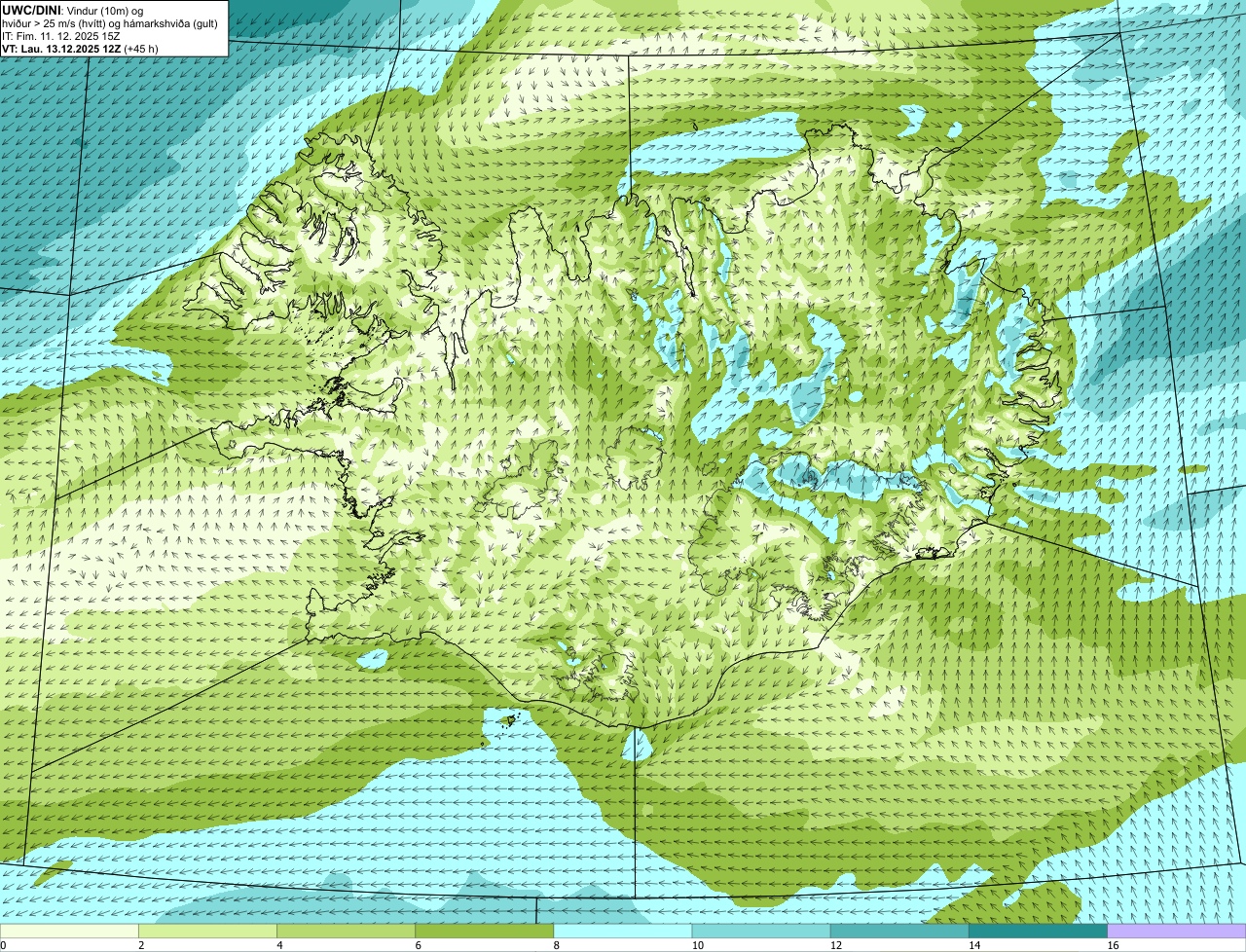This screenshot has width=1246, height=952.
Task: Click the "hviður > 25 m/s (hvítt)" description line
Action: 109,22
